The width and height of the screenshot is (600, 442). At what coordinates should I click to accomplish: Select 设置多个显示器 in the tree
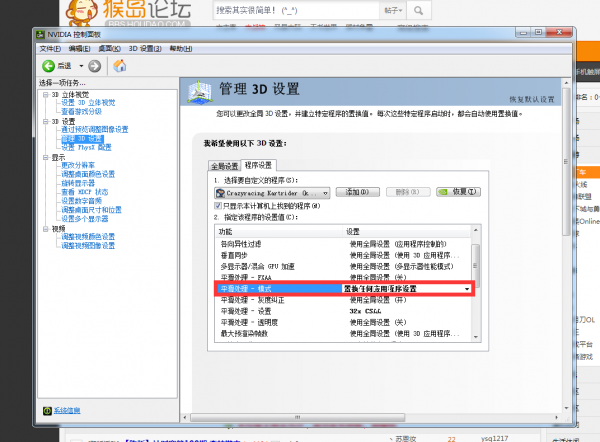(x=85, y=219)
